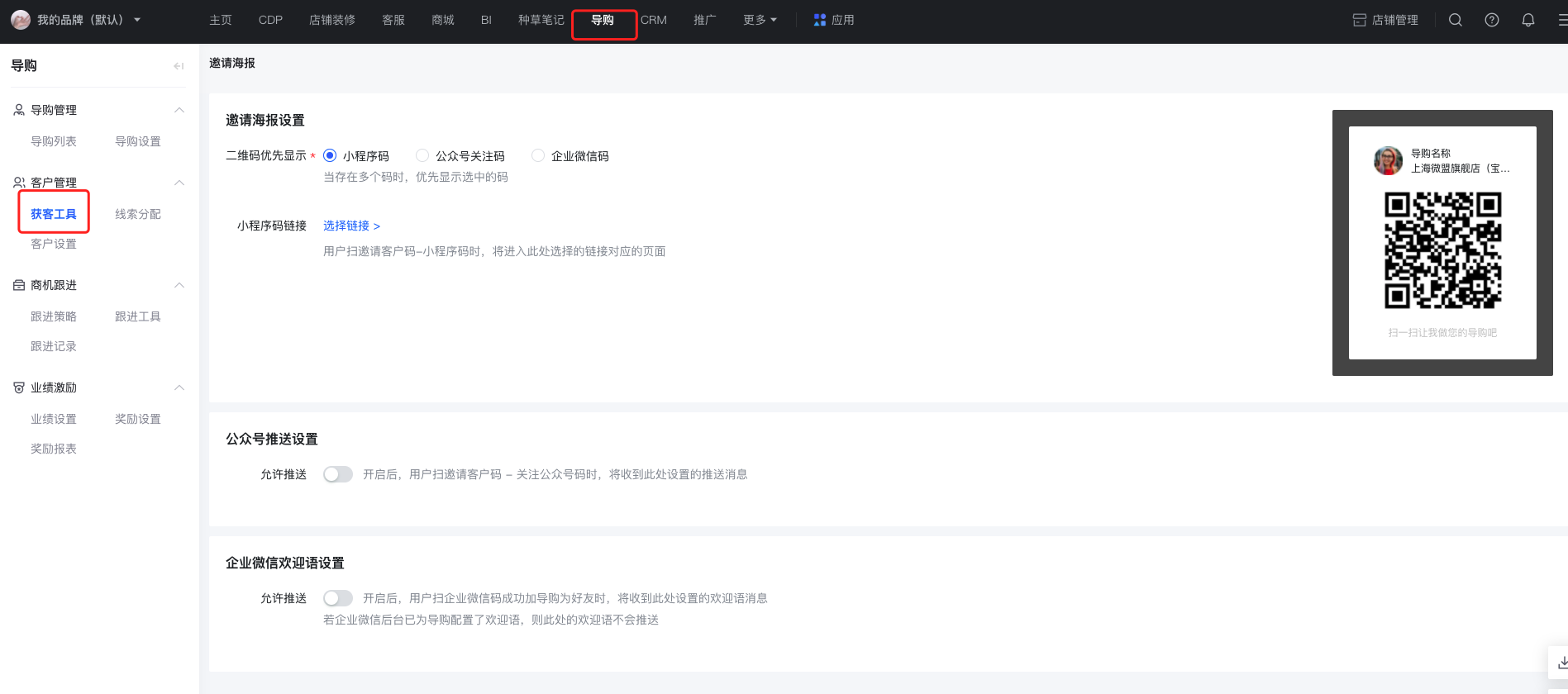Select the 商城 tab
Screen dimensions: 1568x694
click(x=443, y=20)
